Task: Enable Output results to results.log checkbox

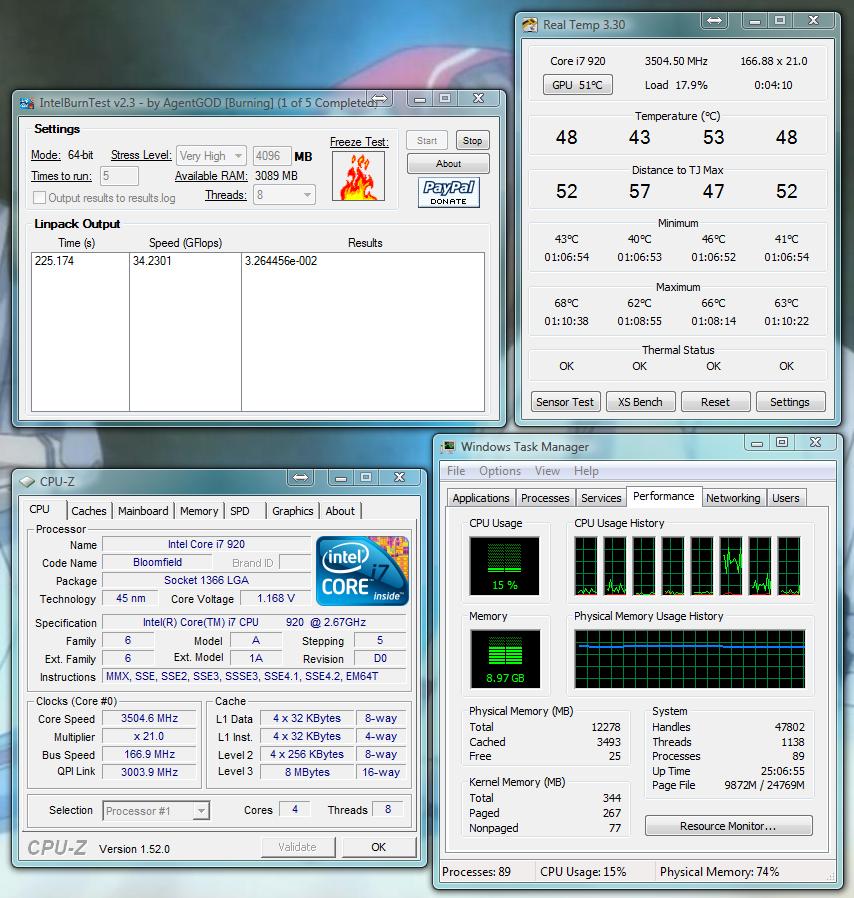Action: pos(40,198)
